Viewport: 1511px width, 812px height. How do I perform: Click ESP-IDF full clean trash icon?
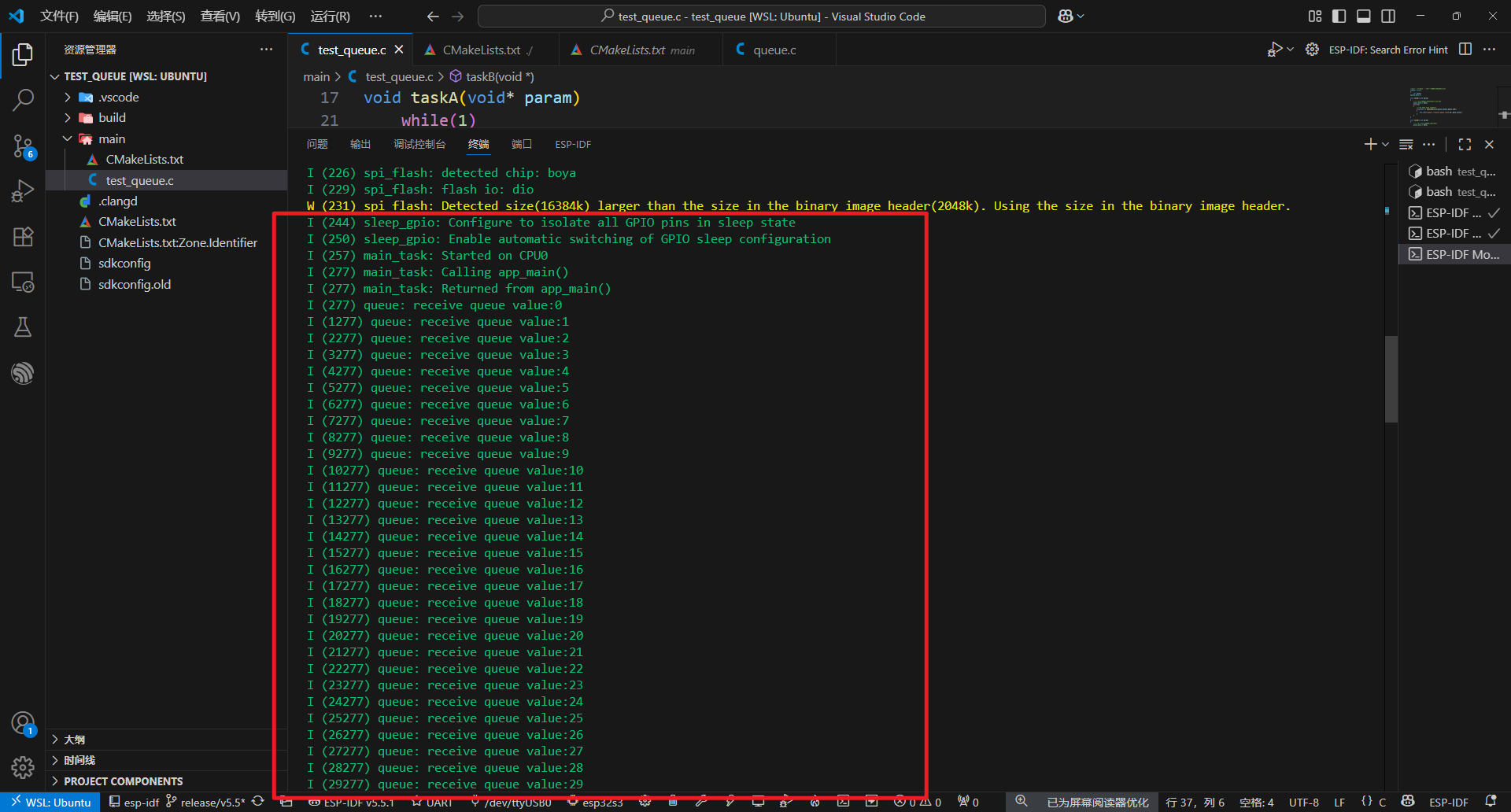pyautogui.click(x=673, y=802)
